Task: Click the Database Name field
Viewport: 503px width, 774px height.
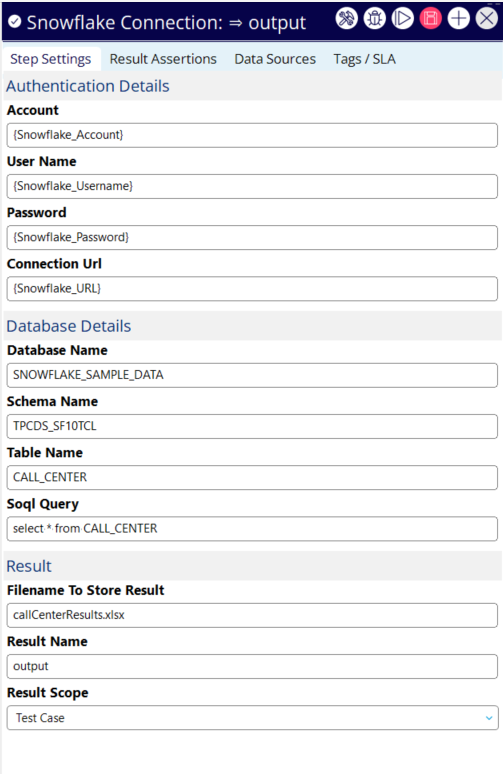Action: click(252, 375)
